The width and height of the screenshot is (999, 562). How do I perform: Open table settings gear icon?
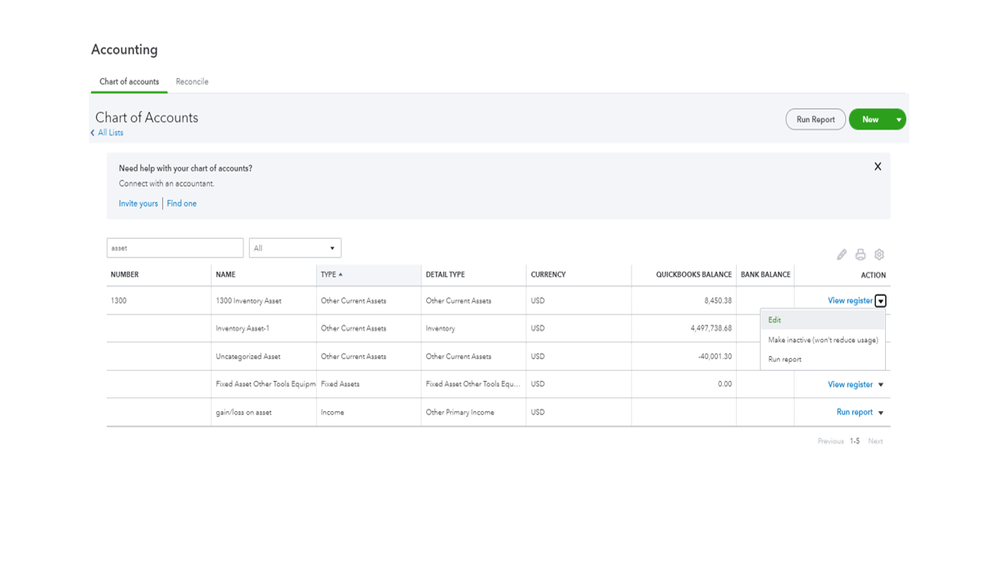(x=879, y=255)
